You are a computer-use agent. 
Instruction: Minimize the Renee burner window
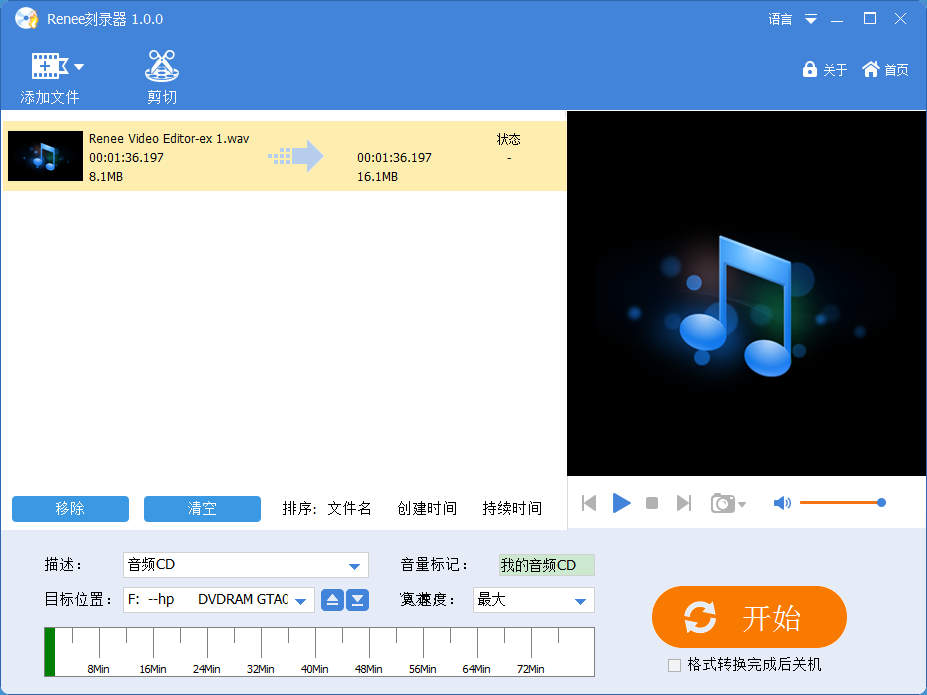pos(837,20)
